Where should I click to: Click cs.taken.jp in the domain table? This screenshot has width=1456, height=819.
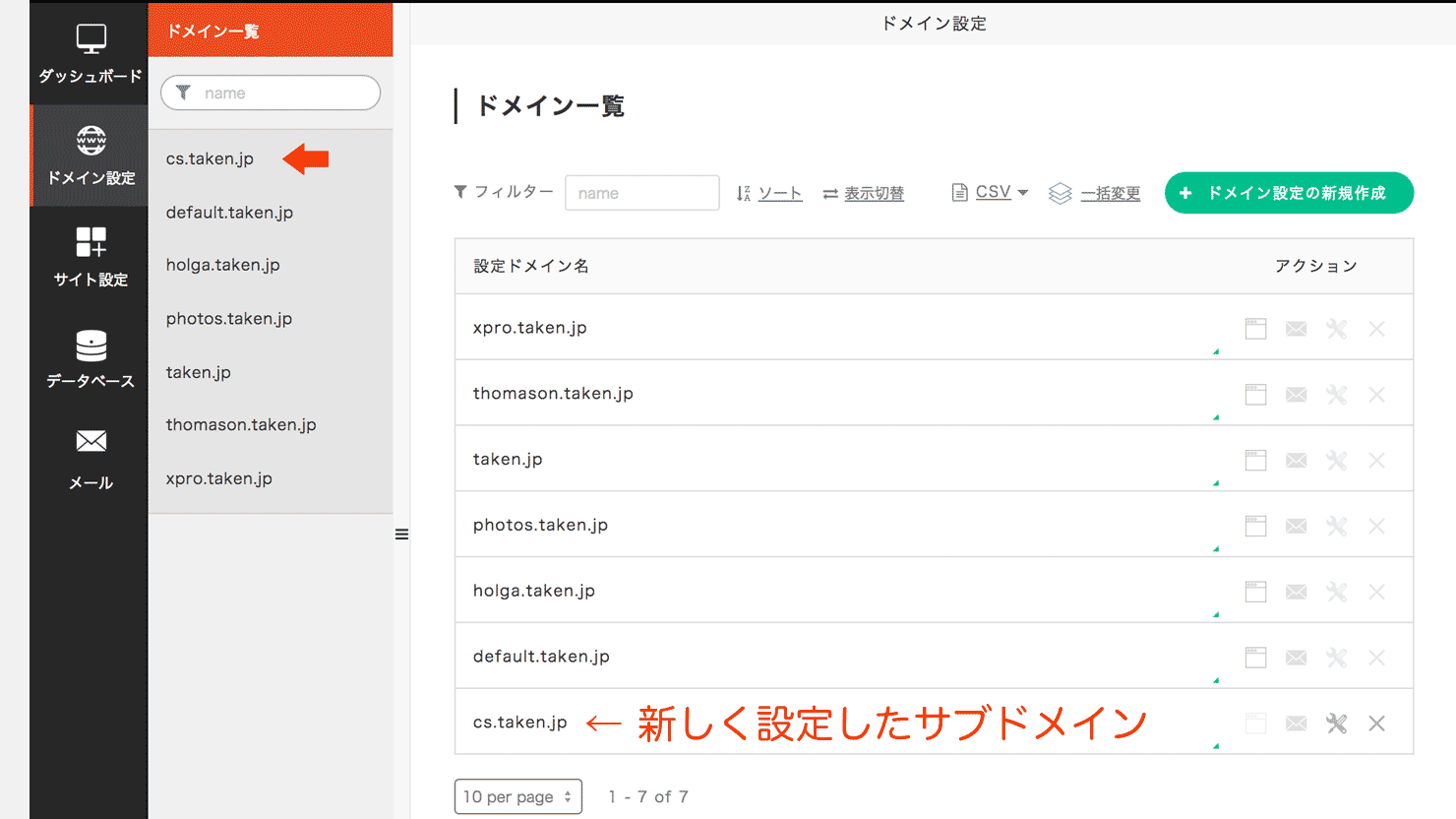[519, 723]
